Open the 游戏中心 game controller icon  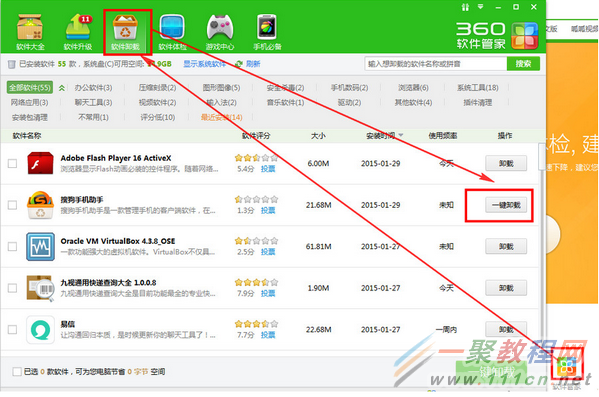pos(220,32)
